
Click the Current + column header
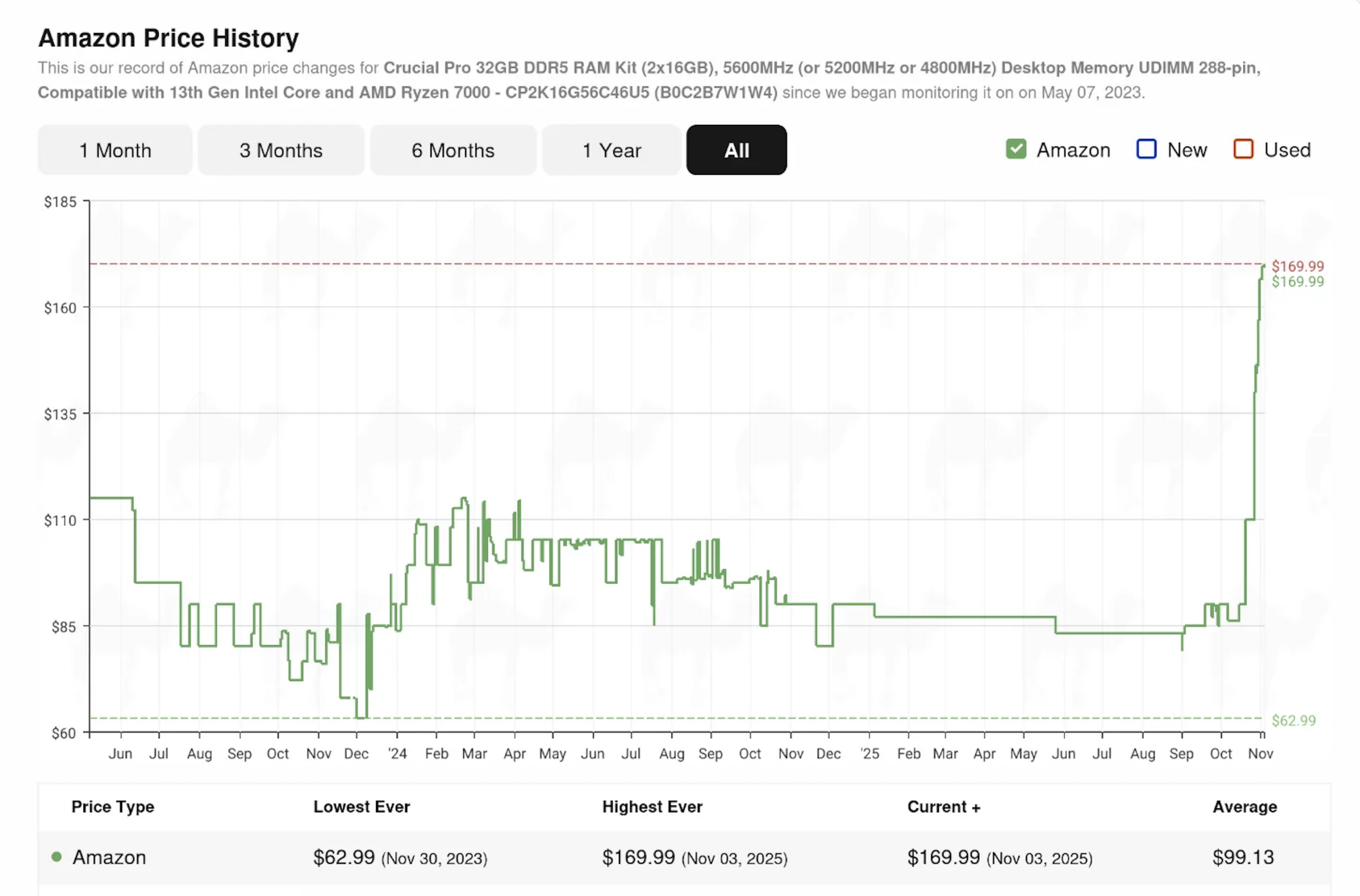coord(944,807)
